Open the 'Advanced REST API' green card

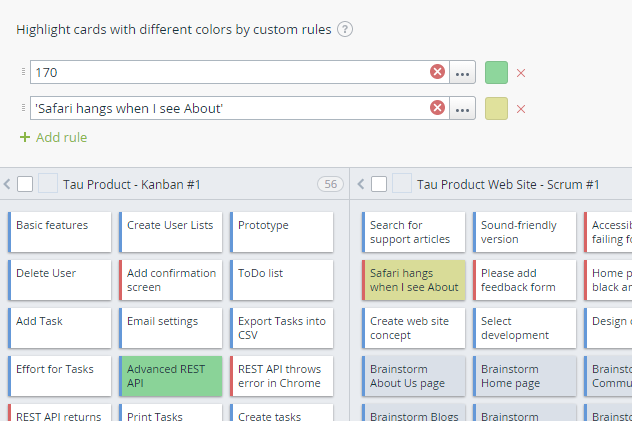click(x=170, y=376)
